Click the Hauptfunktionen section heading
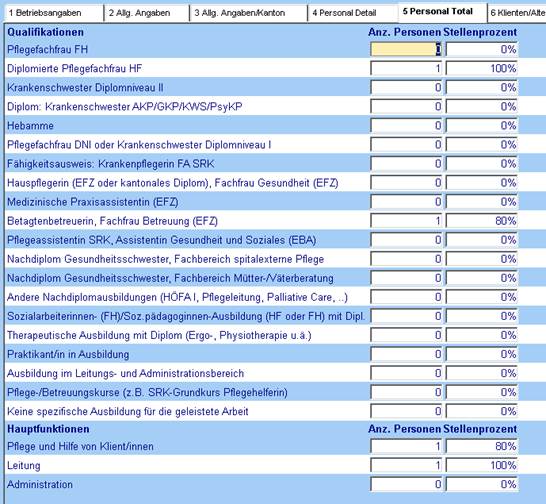Viewport: 546px width, 504px height. (48, 429)
